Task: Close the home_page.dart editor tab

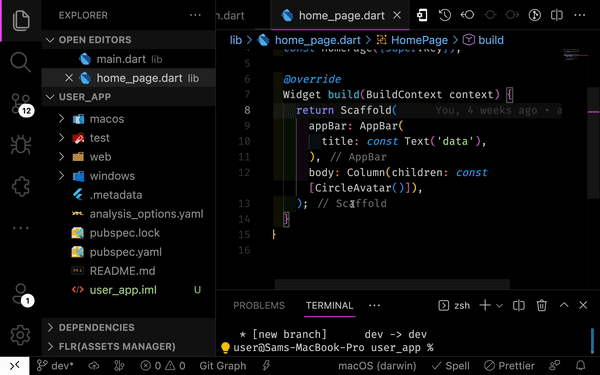Action: [397, 15]
